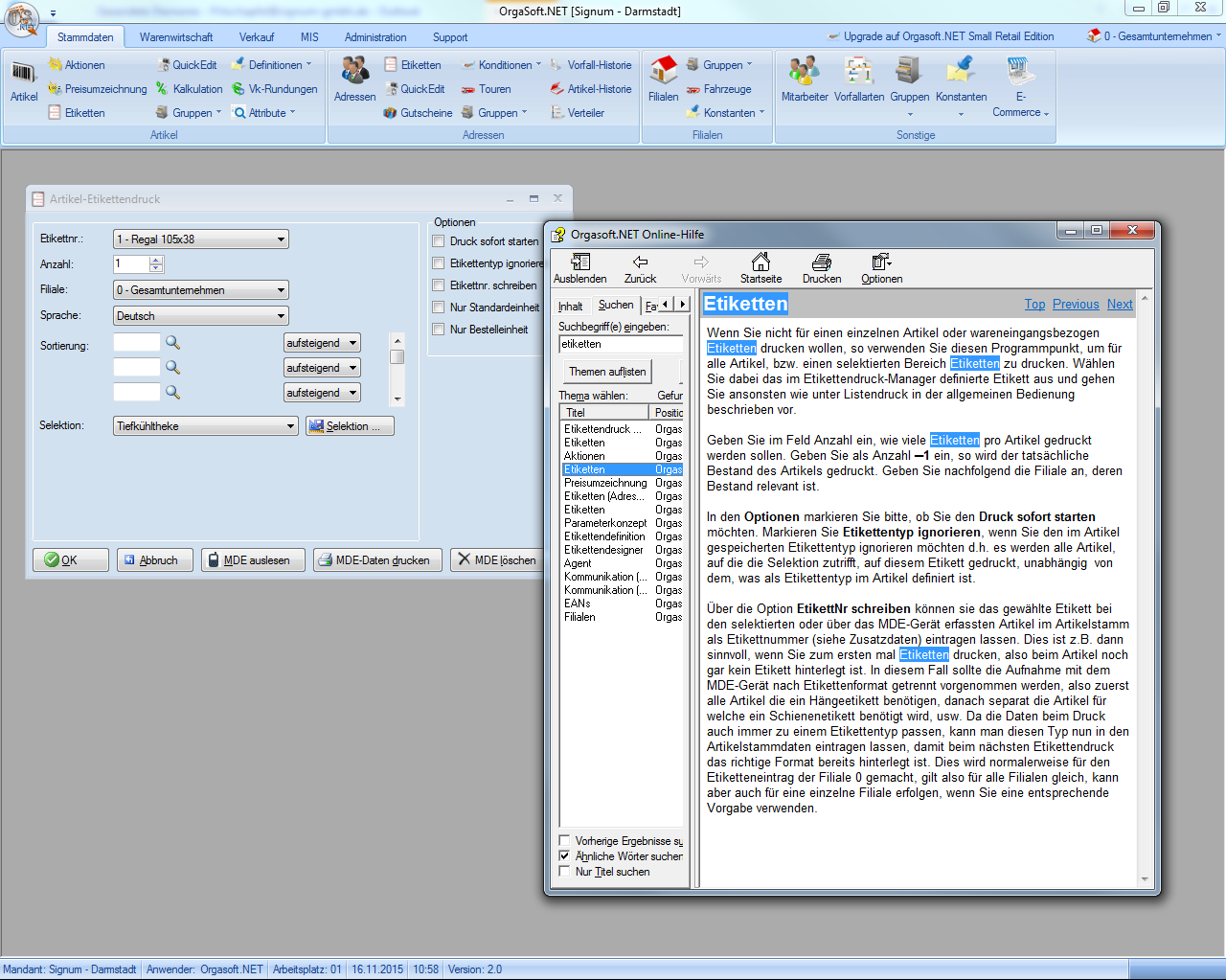This screenshot has height=980, width=1226.
Task: Enable the 'Druck sofort starten' checkbox
Action: 439,241
